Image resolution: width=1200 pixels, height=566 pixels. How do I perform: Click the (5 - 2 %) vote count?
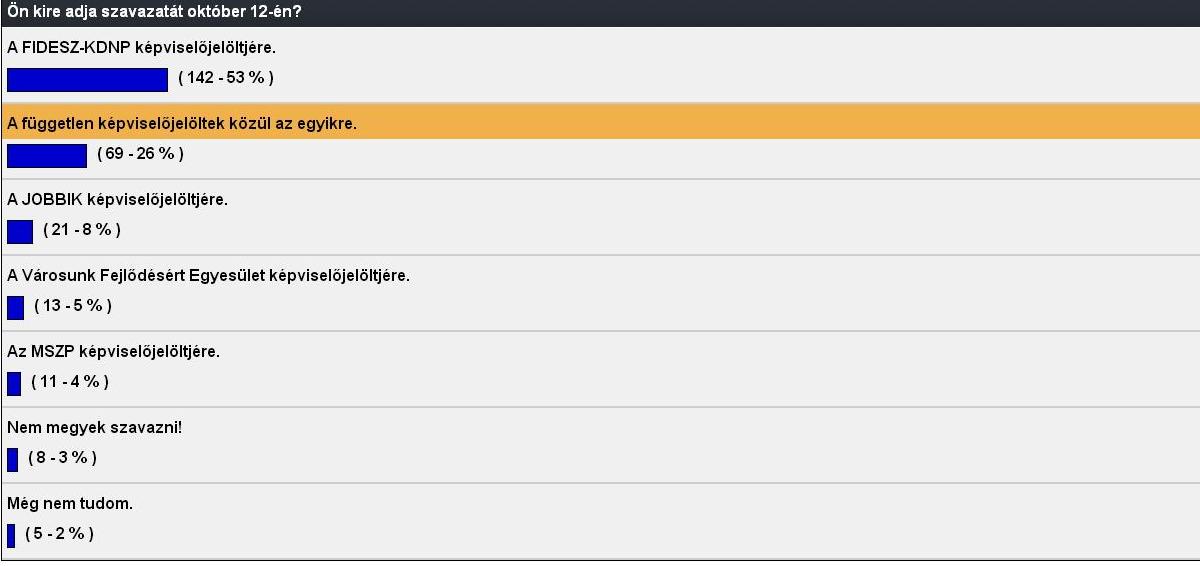point(60,534)
